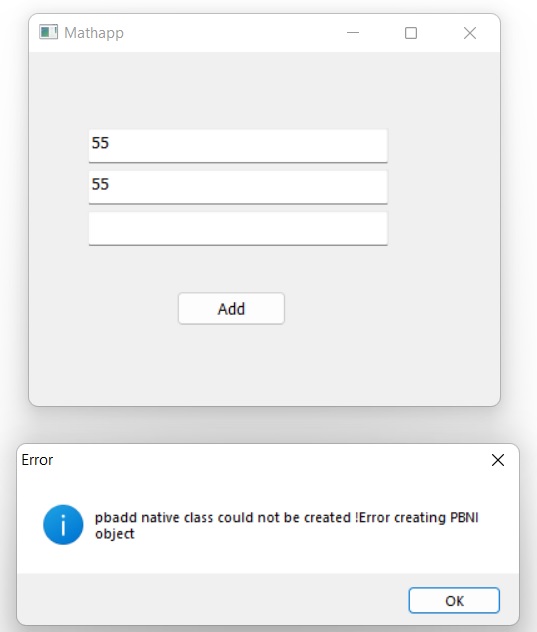Viewport: 537px width, 632px height.
Task: Click the Mathapp application icon in title bar
Action: (48, 32)
